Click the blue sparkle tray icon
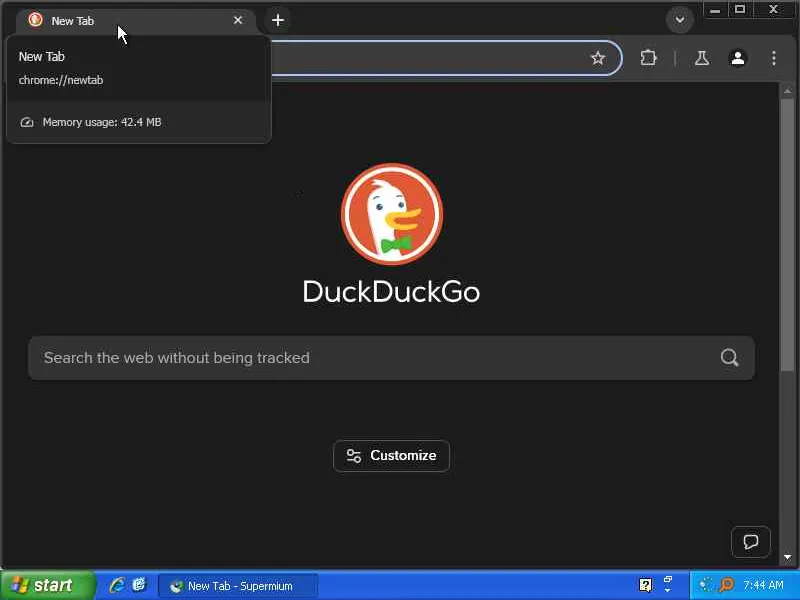 [705, 585]
